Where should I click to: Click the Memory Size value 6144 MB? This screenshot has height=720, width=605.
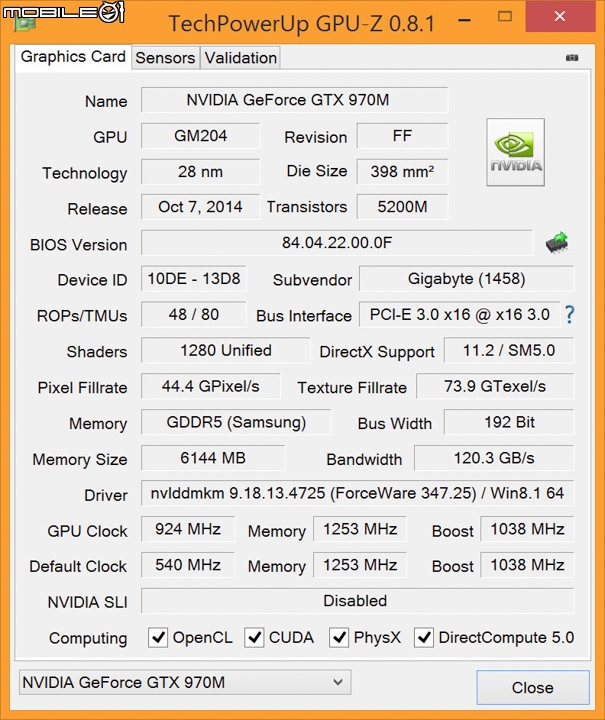tap(213, 458)
